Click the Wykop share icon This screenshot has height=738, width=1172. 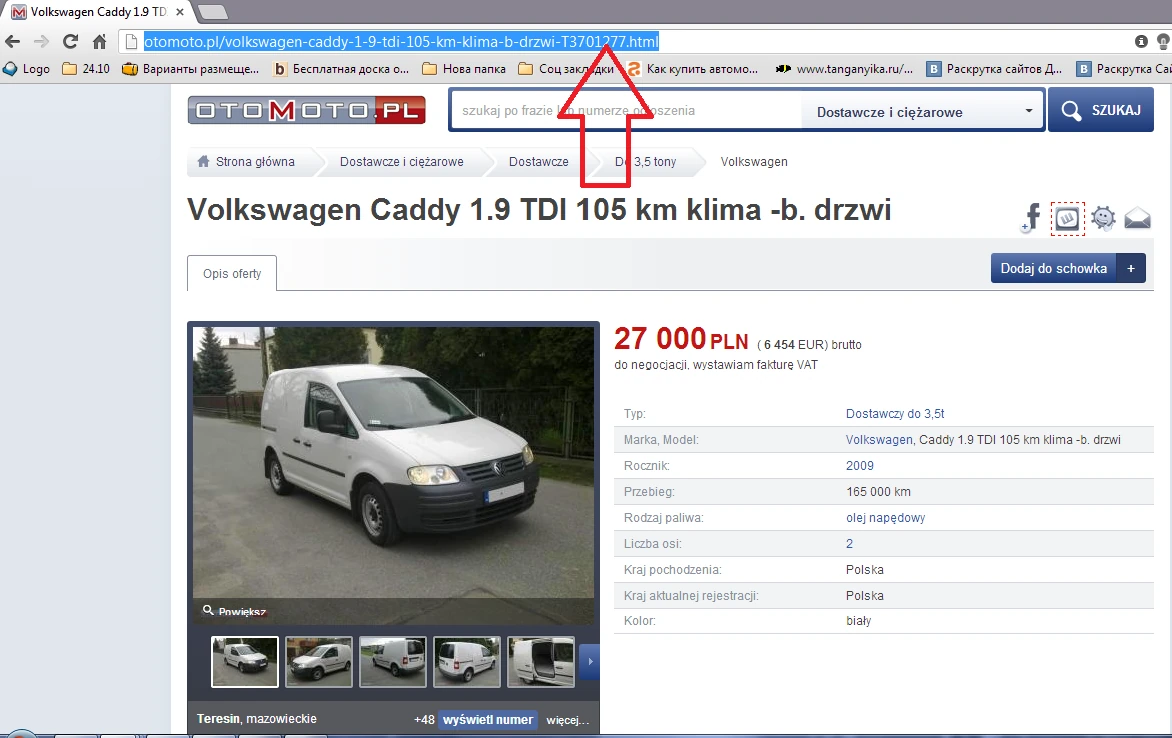(1067, 218)
